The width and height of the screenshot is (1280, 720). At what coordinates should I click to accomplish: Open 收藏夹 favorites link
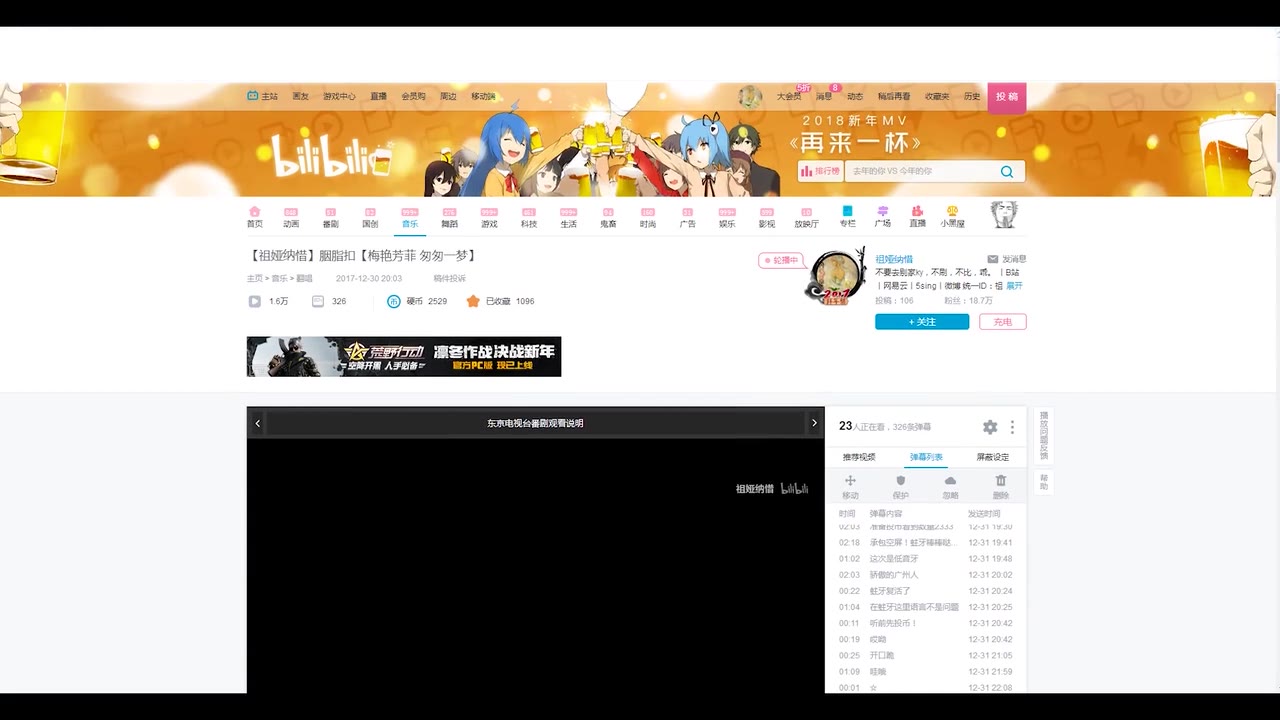(x=937, y=96)
